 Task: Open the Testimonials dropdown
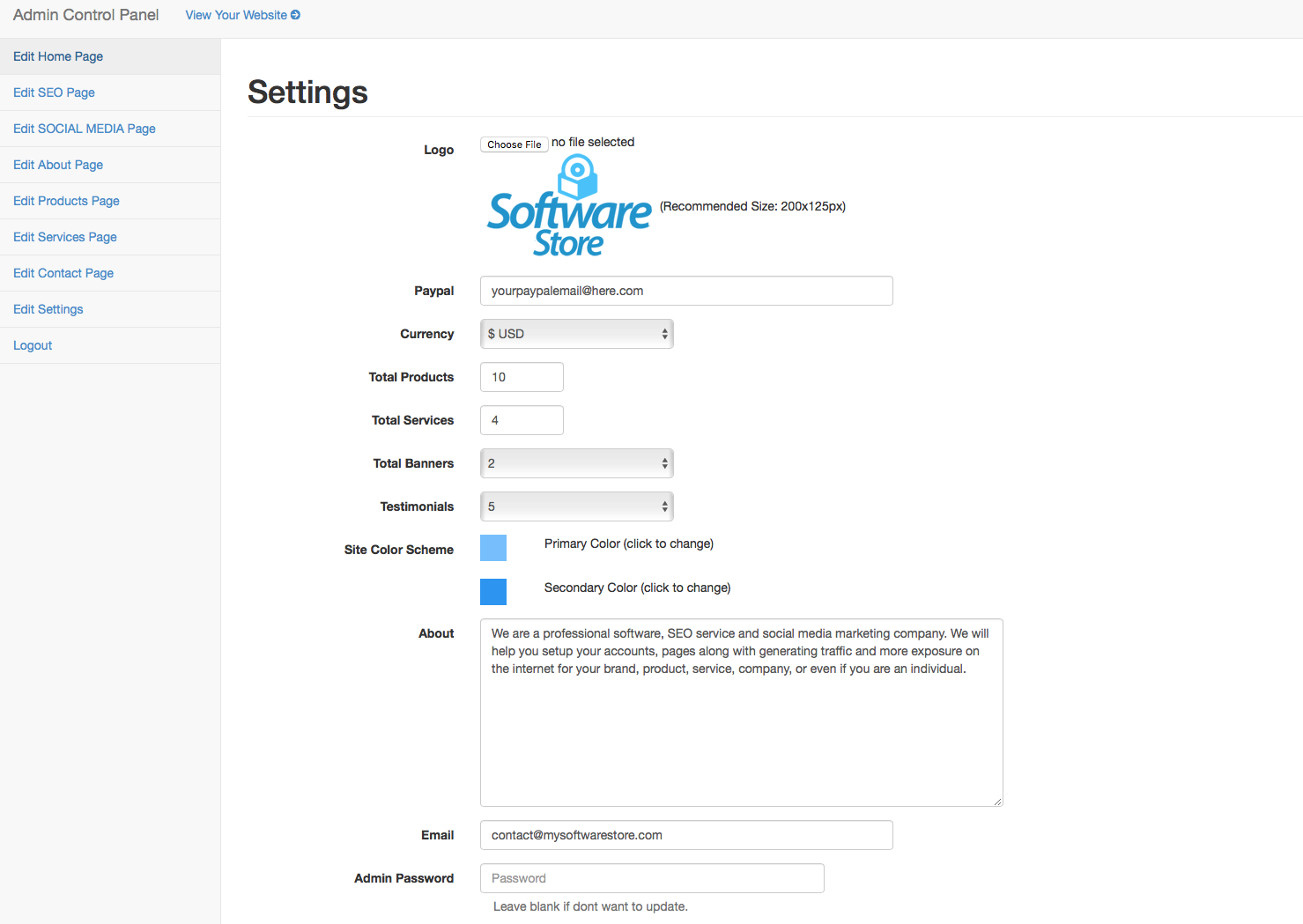click(577, 506)
